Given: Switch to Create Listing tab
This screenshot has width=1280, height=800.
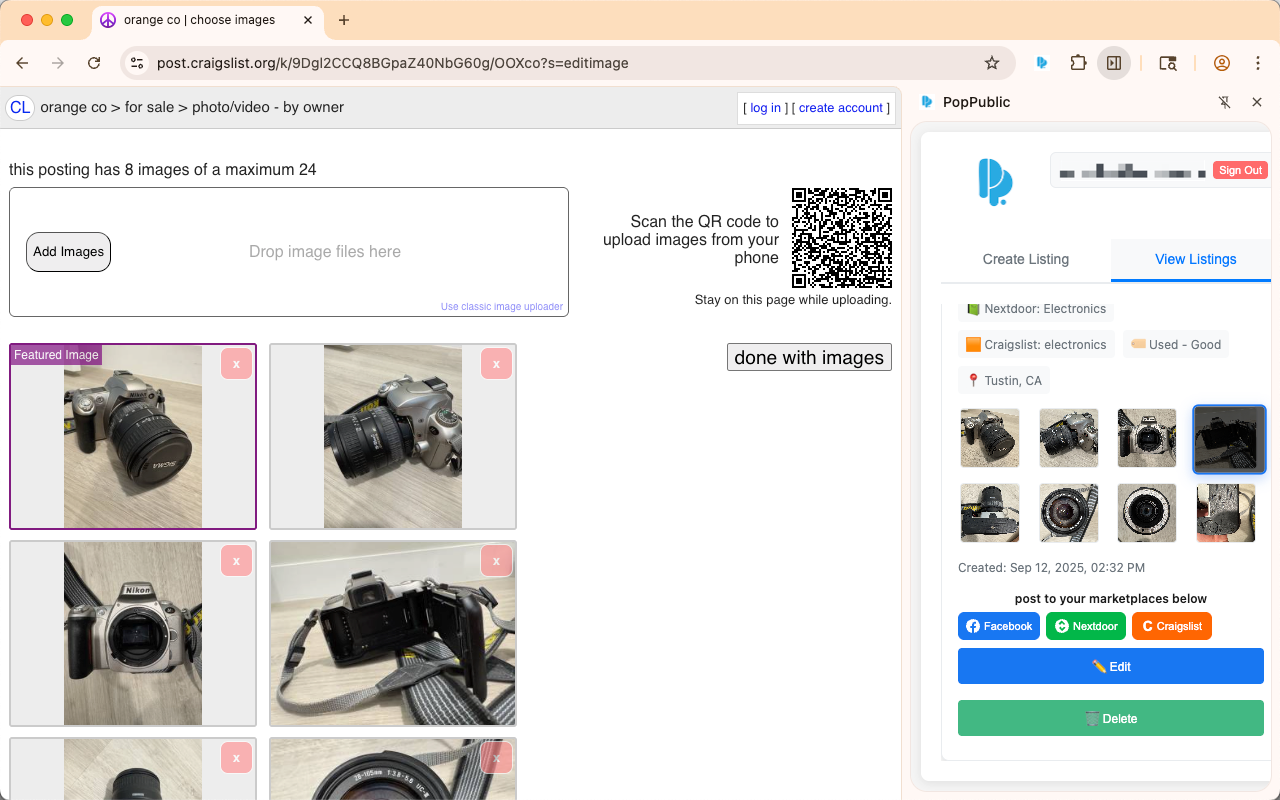Looking at the screenshot, I should click(x=1025, y=259).
